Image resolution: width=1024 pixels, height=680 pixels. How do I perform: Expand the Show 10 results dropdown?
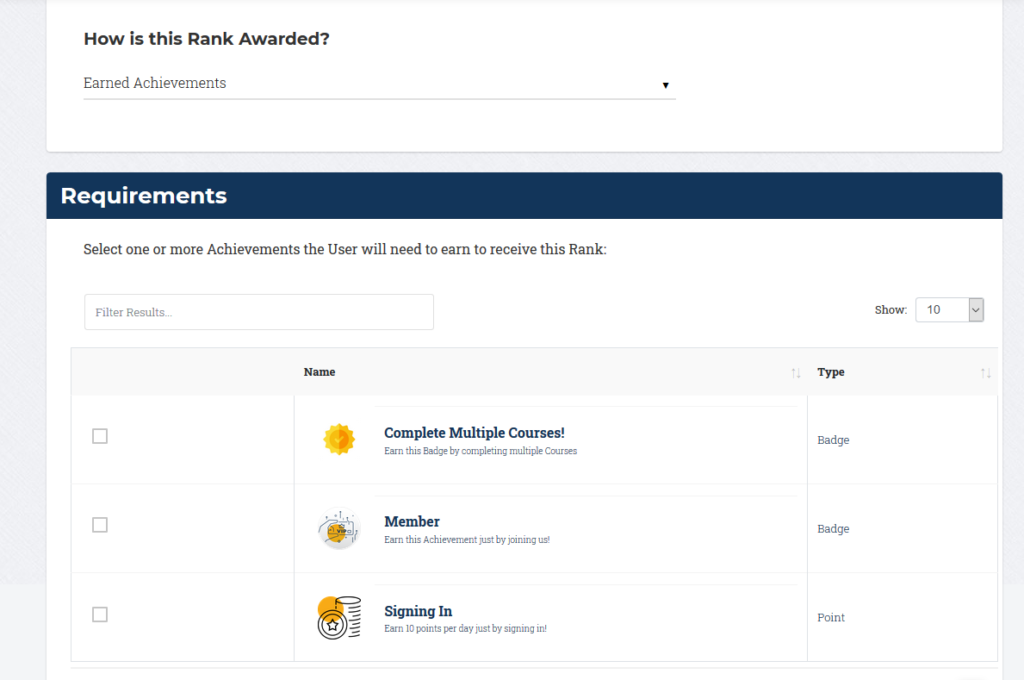(950, 310)
